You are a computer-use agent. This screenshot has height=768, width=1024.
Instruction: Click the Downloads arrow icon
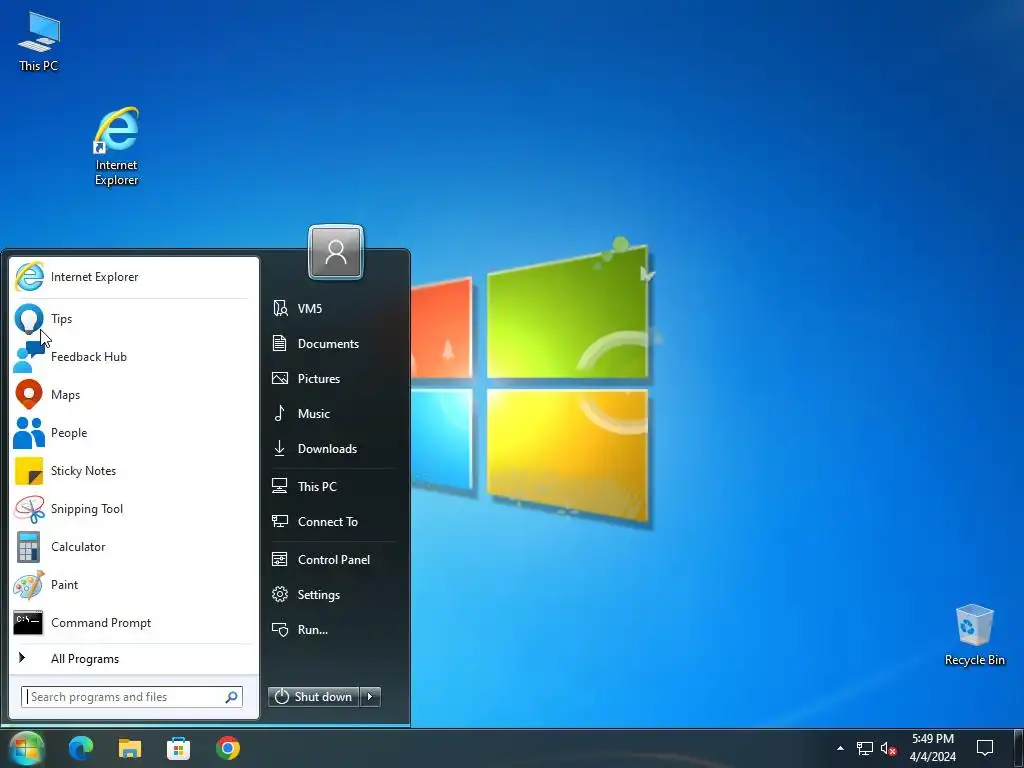pos(280,448)
